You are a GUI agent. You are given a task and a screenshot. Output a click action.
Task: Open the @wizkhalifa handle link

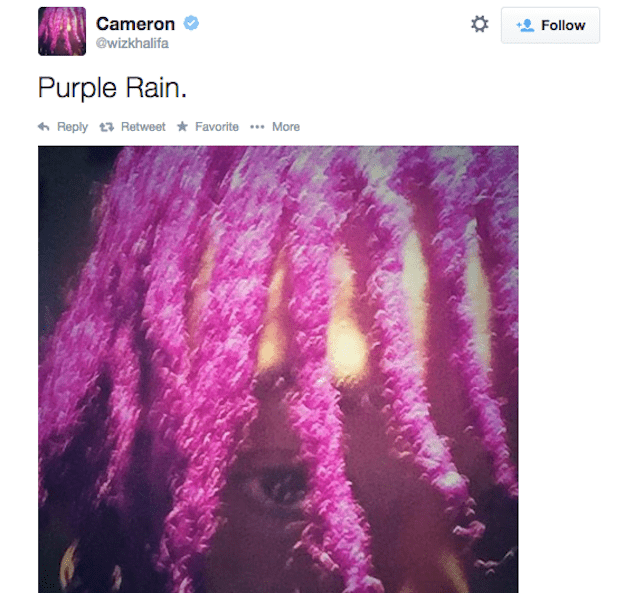(x=132, y=43)
